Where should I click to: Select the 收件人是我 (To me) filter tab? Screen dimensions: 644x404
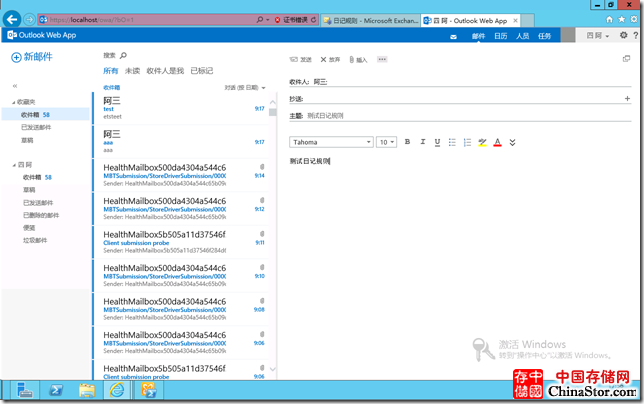click(165, 71)
